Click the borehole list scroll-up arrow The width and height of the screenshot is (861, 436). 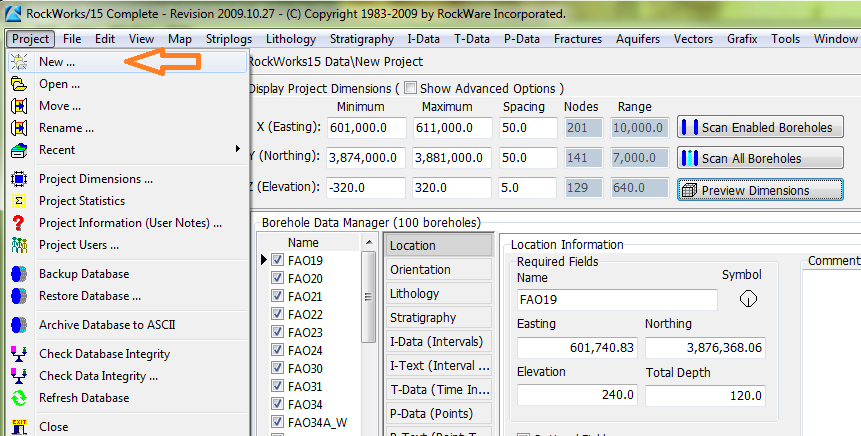tap(369, 242)
